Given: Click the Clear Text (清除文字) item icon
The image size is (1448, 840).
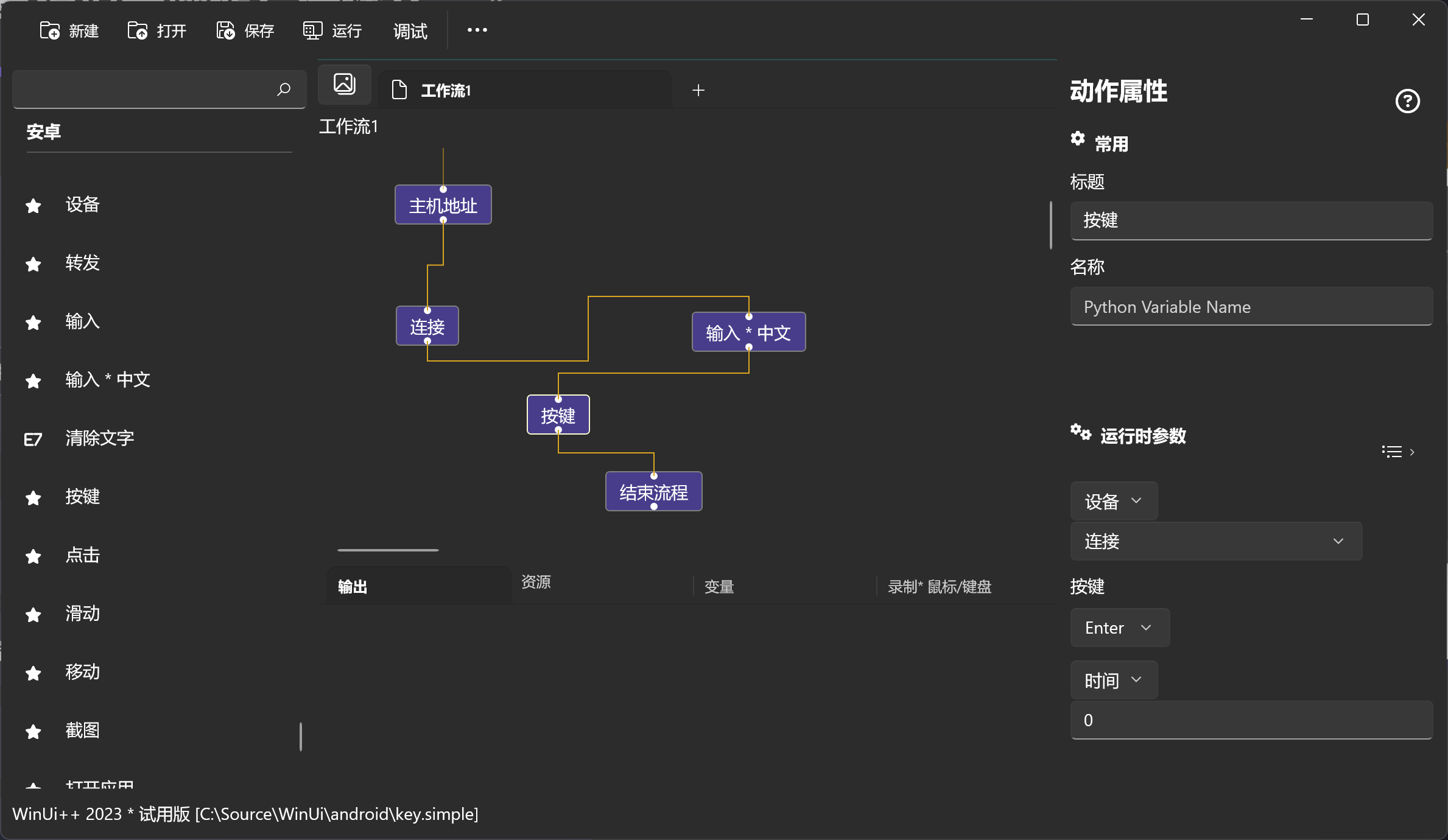Looking at the screenshot, I should coord(33,439).
